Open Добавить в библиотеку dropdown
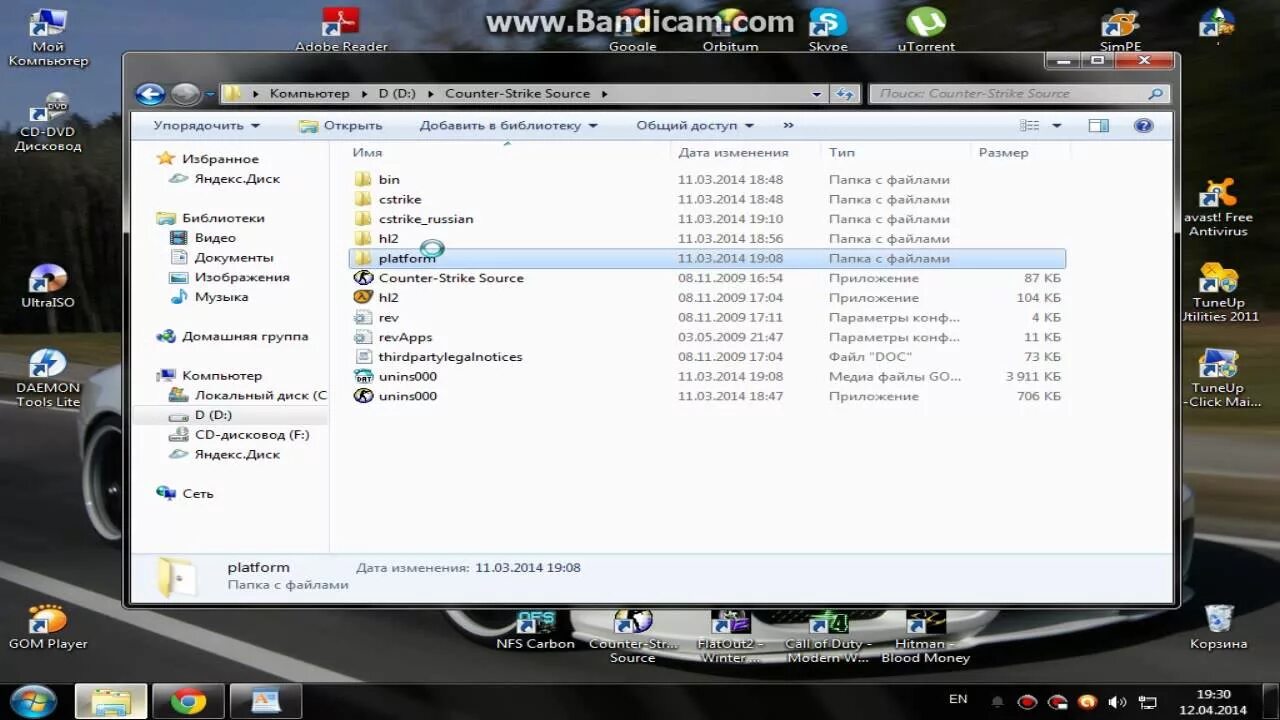Viewport: 1280px width, 720px height. pos(508,125)
